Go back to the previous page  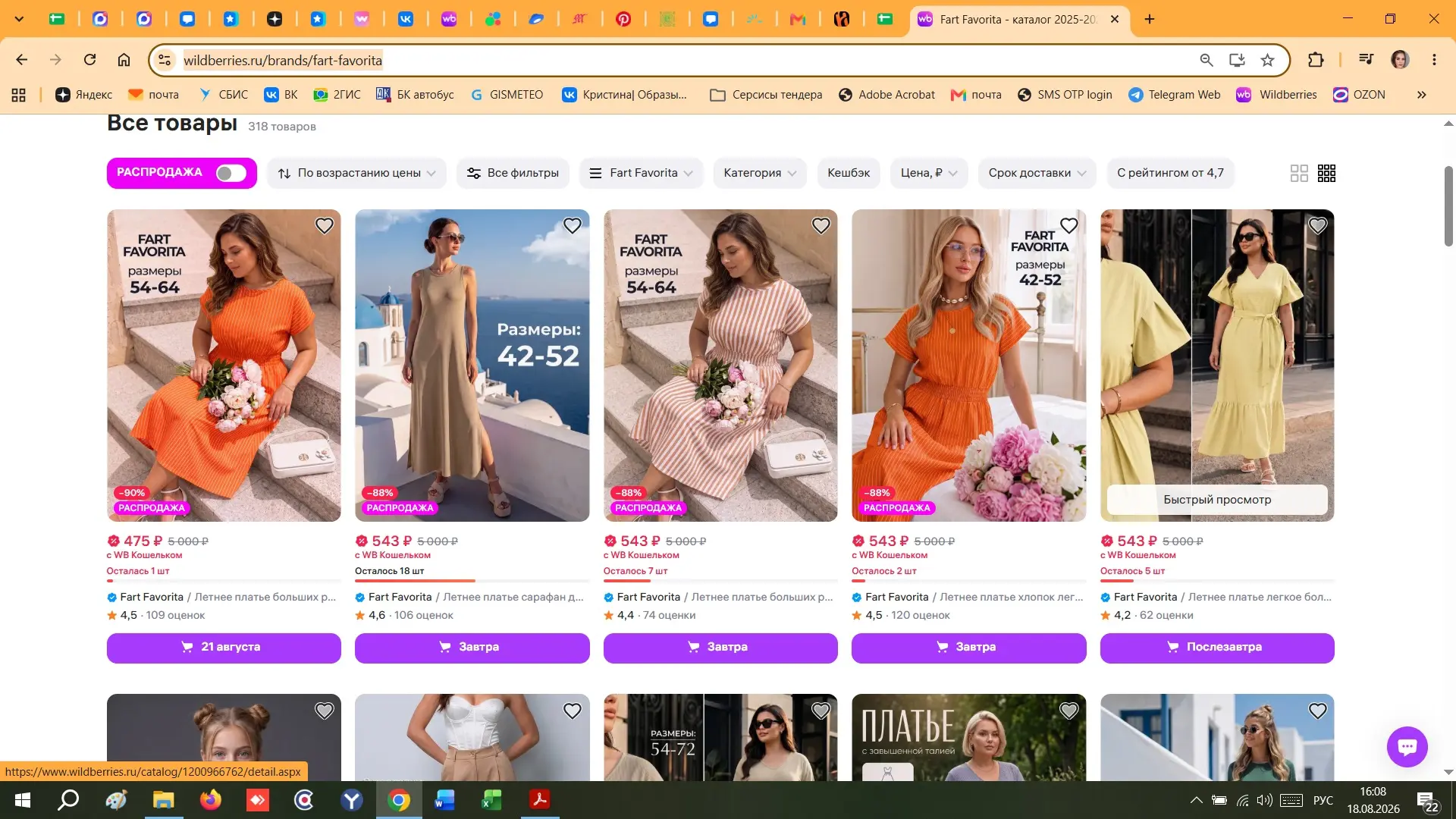pyautogui.click(x=22, y=60)
